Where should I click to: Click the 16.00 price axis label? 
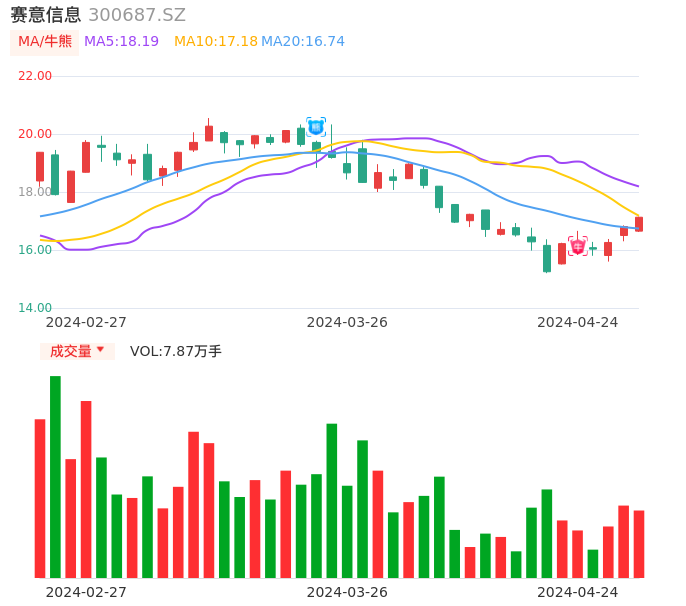click(x=35, y=250)
